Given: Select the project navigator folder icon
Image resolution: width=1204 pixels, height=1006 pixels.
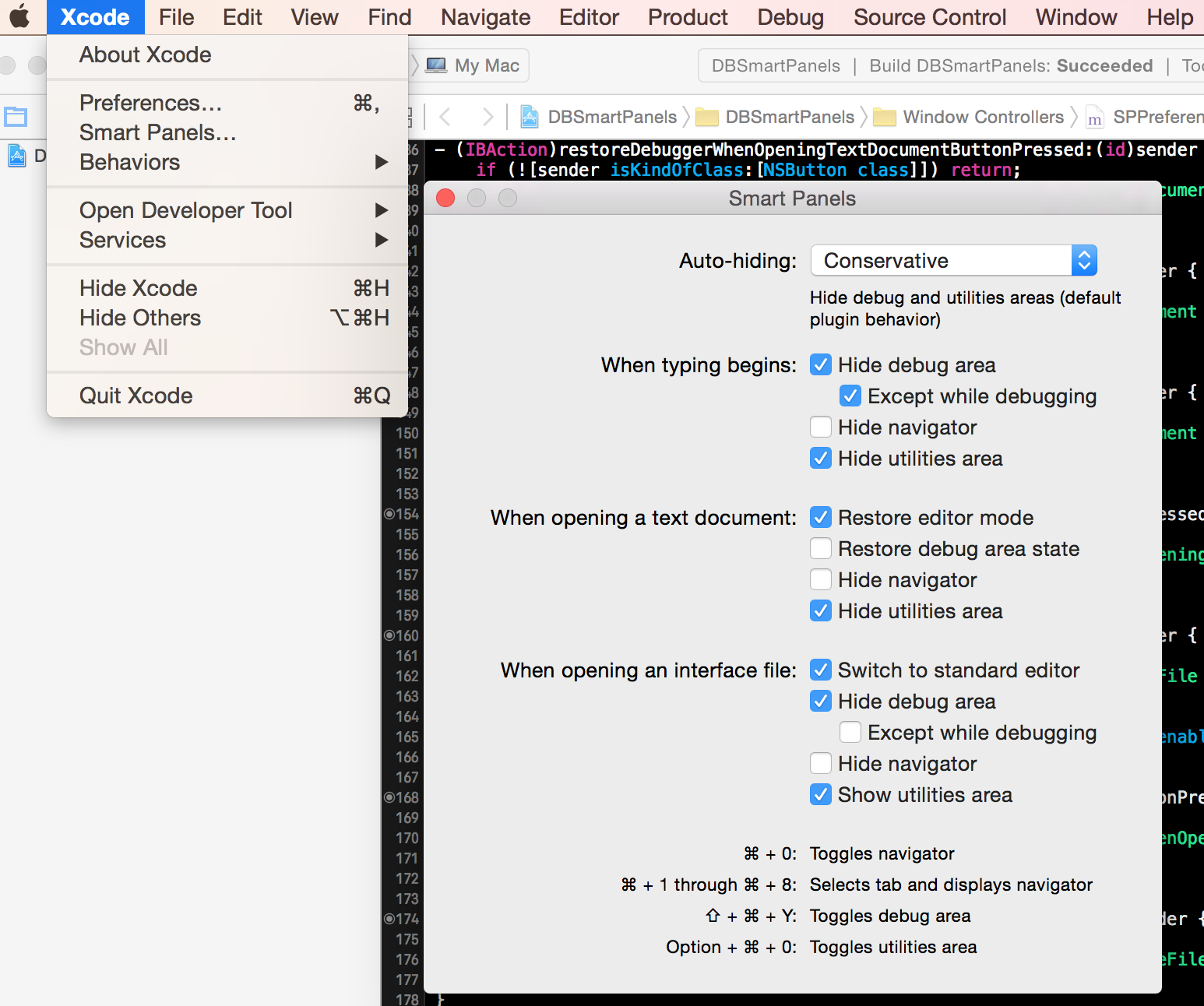Looking at the screenshot, I should 16,118.
